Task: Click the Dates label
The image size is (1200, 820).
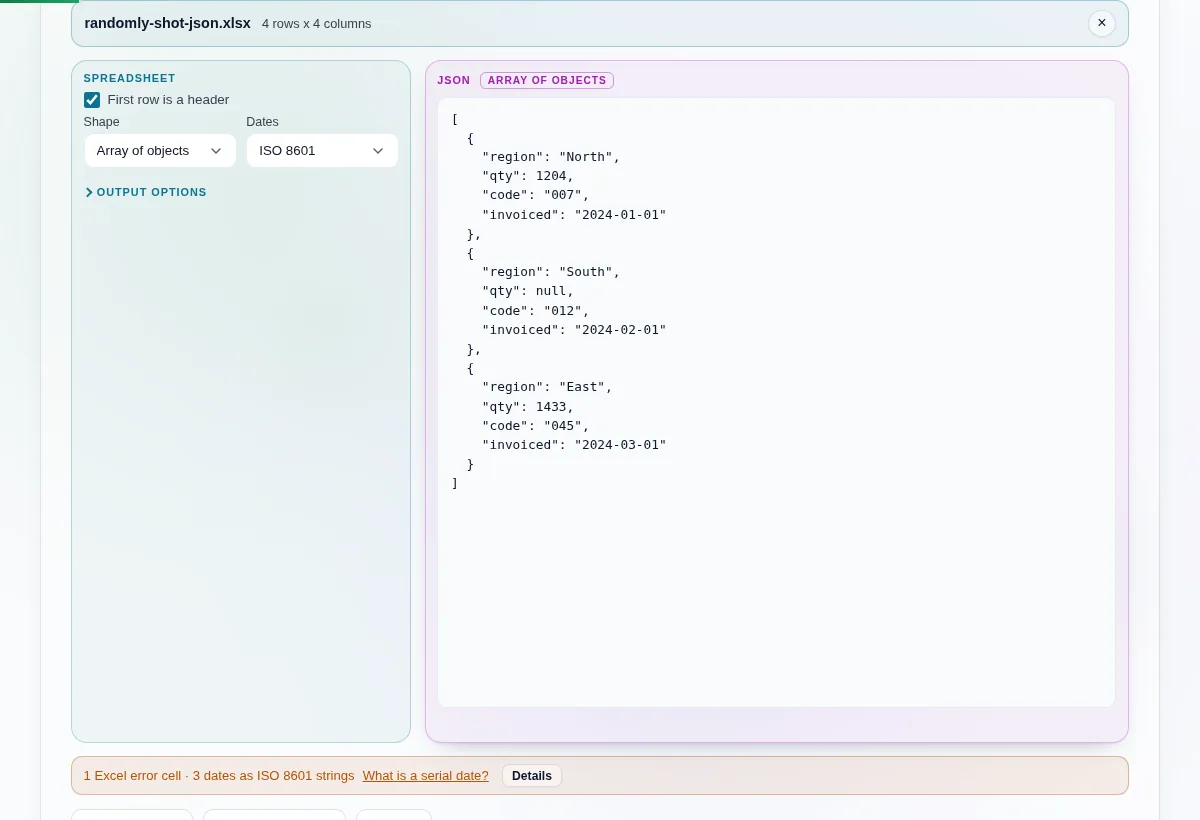Action: [x=263, y=122]
